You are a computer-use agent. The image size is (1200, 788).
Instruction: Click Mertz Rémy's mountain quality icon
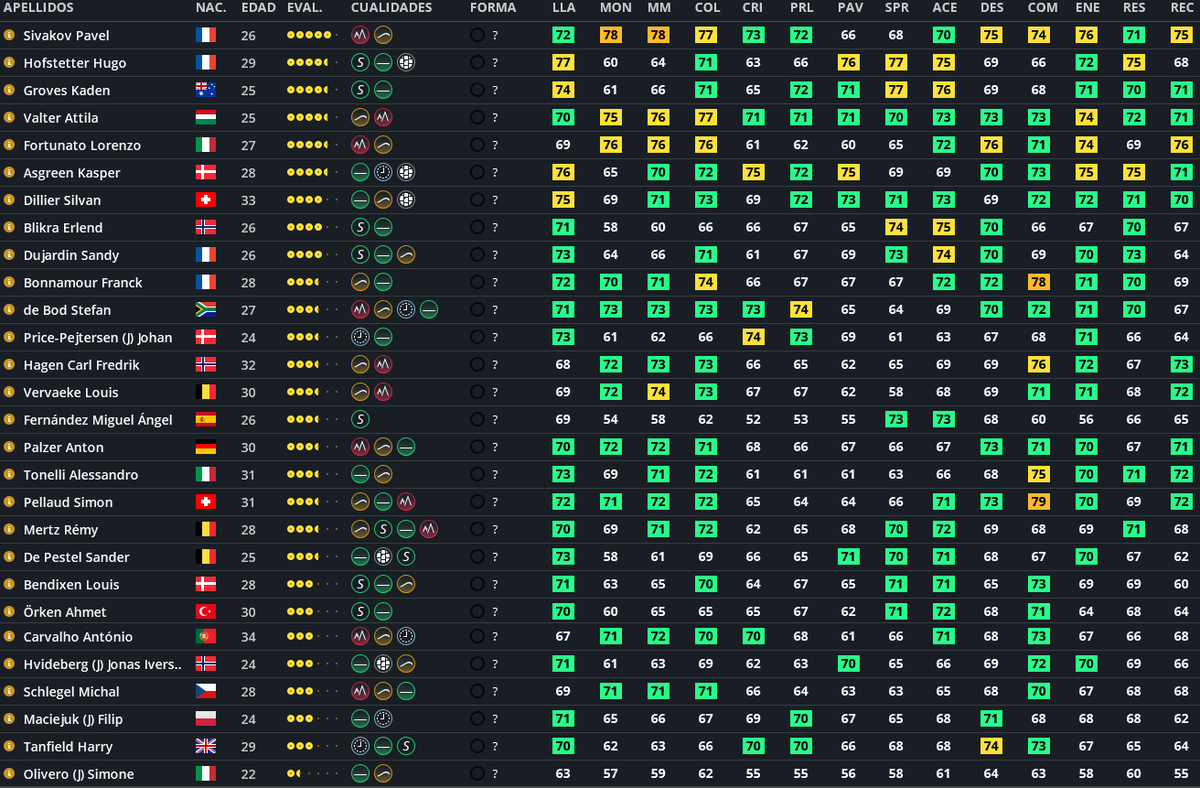pos(428,529)
